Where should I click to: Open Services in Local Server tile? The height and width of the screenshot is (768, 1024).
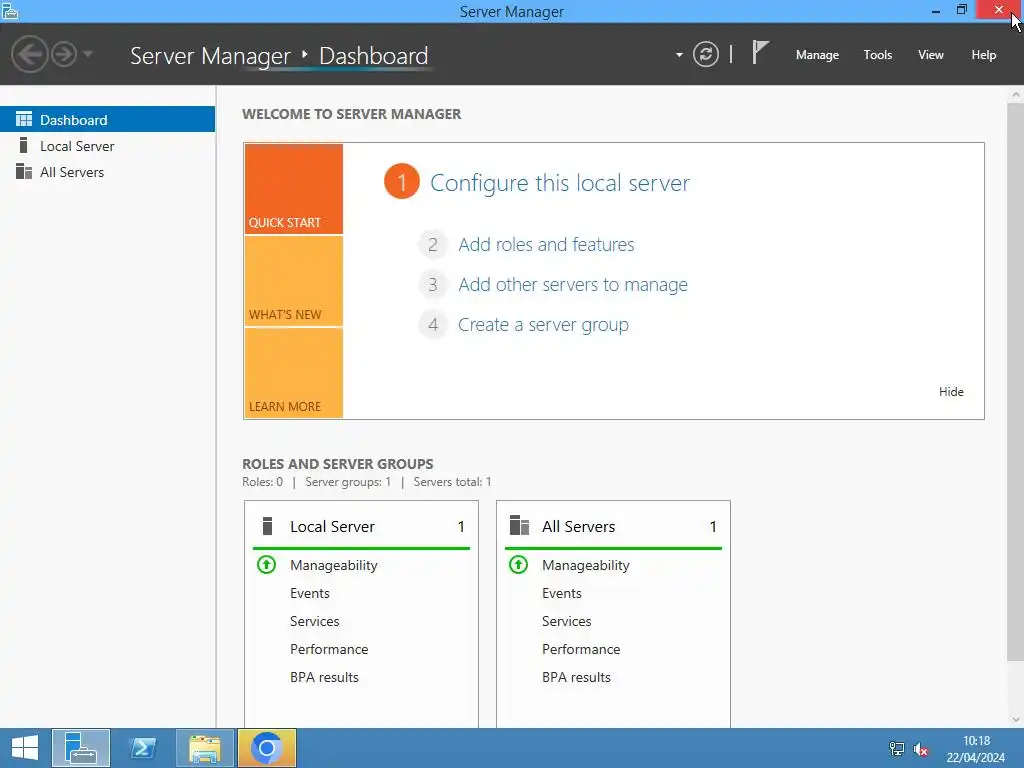click(315, 621)
